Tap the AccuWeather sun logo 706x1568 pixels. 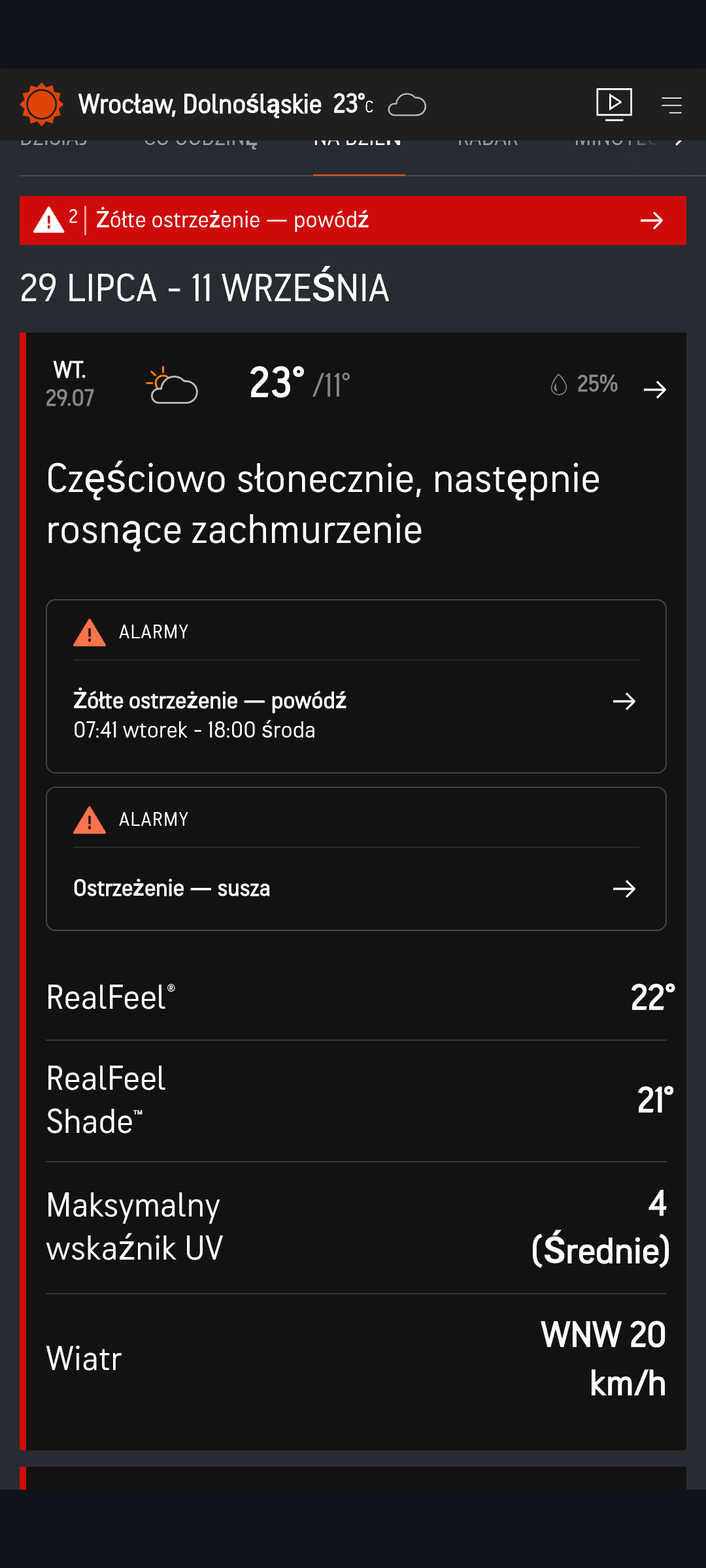click(41, 105)
